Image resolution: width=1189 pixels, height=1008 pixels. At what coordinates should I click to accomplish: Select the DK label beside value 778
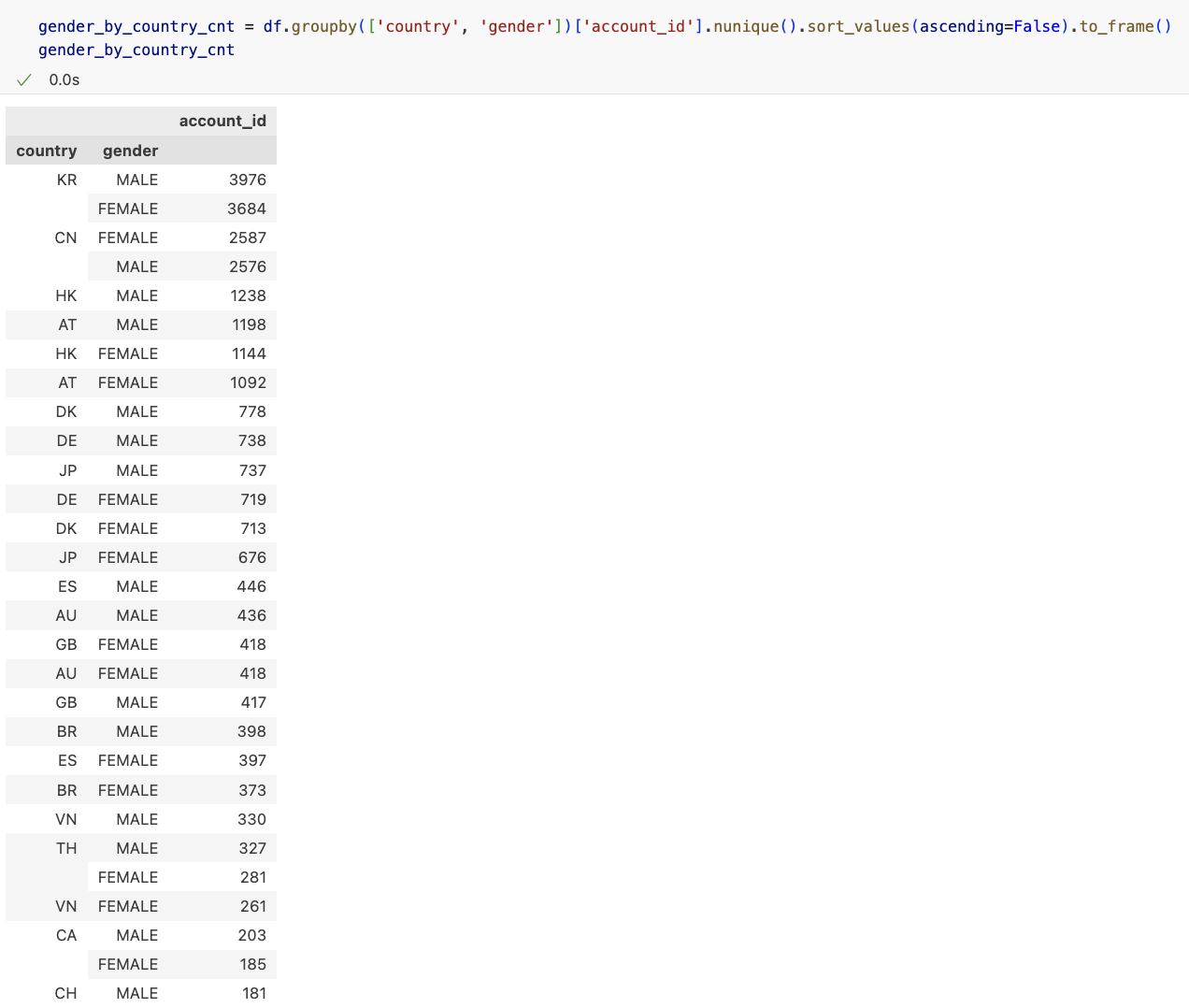pyautogui.click(x=66, y=411)
